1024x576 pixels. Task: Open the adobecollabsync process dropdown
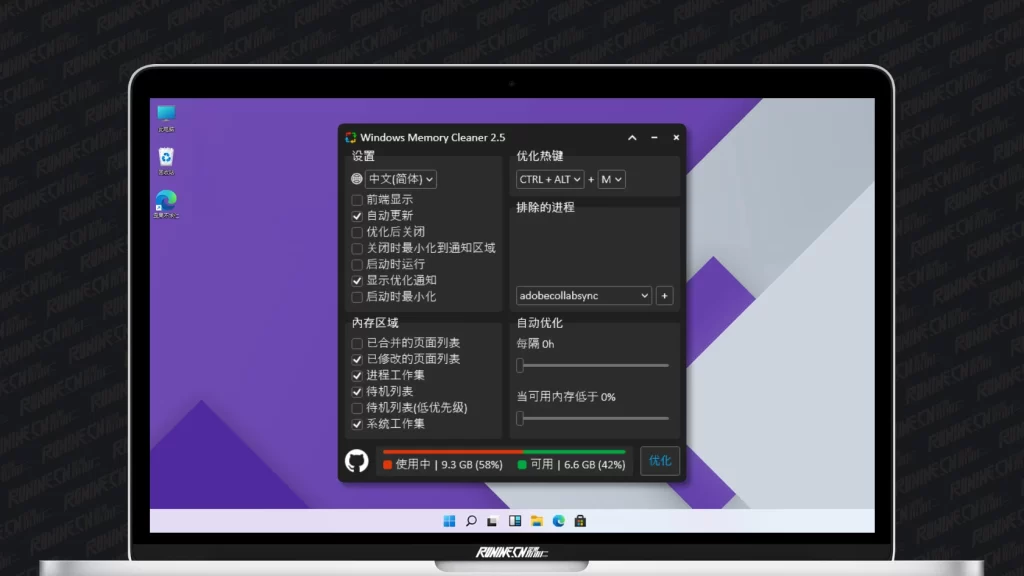(584, 296)
